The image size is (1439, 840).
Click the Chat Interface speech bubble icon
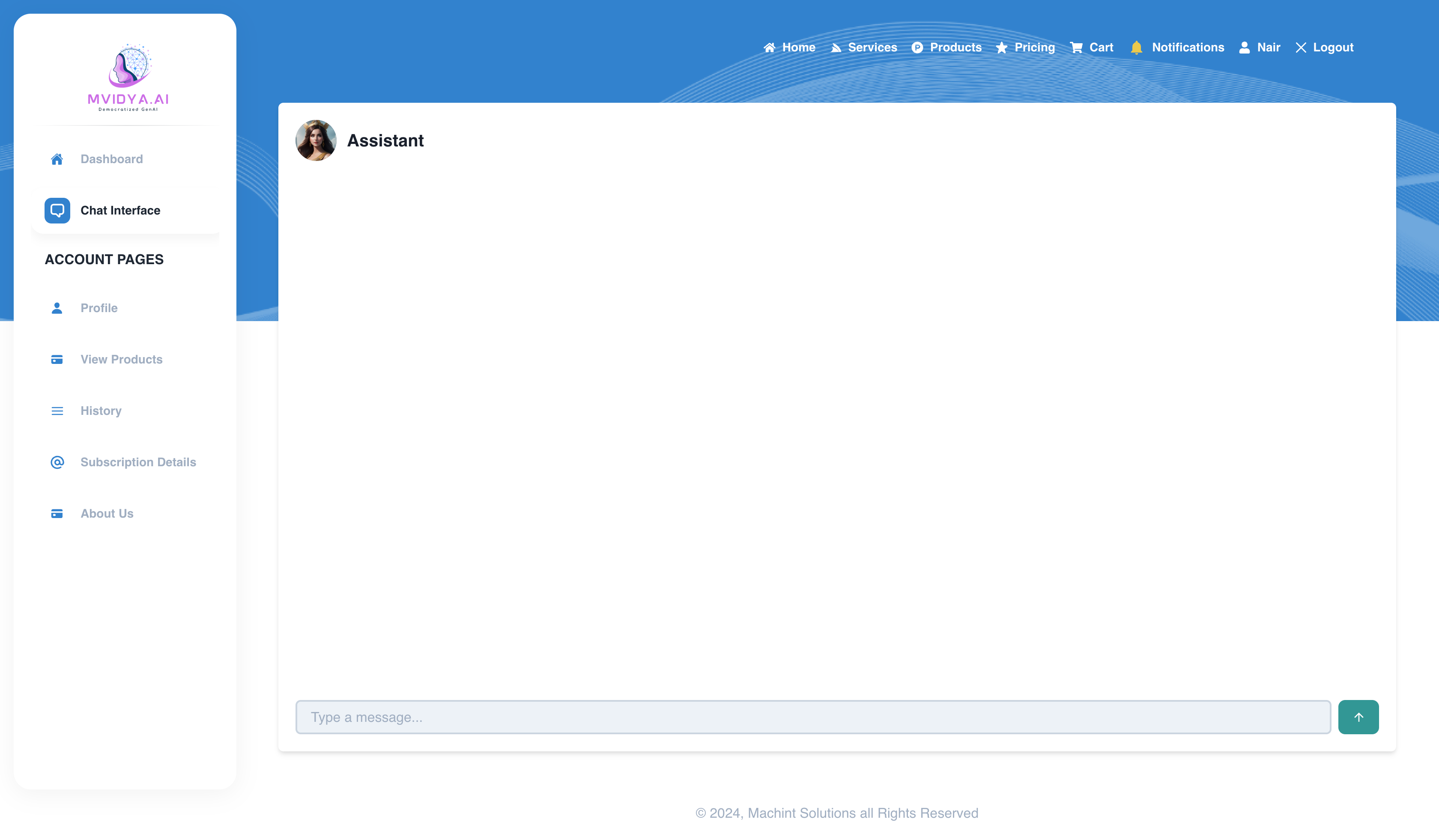(x=57, y=211)
